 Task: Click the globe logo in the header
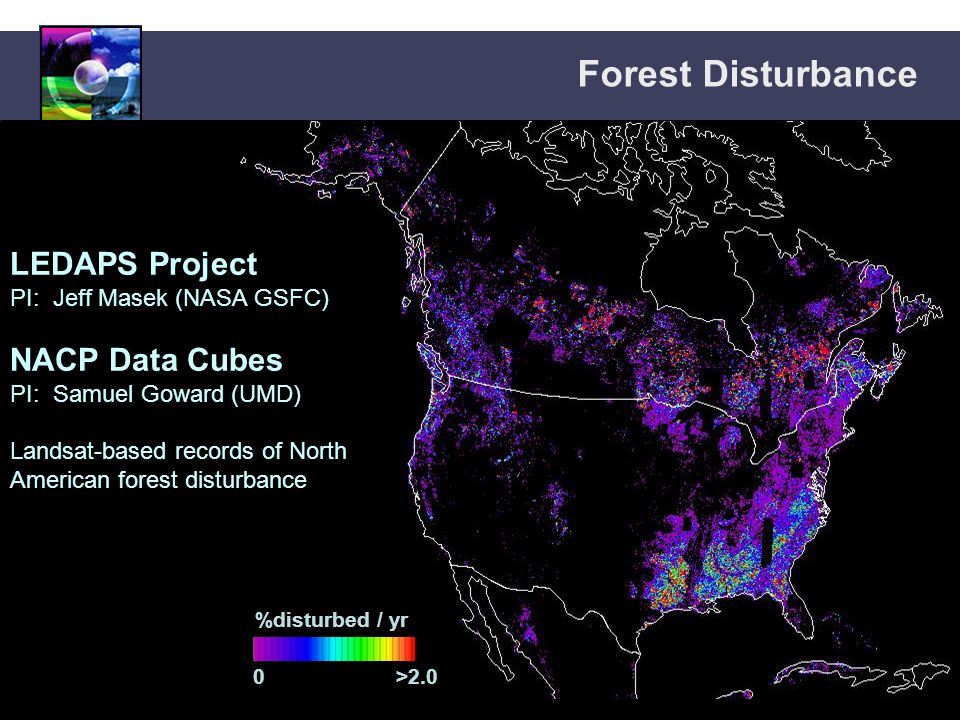(91, 73)
